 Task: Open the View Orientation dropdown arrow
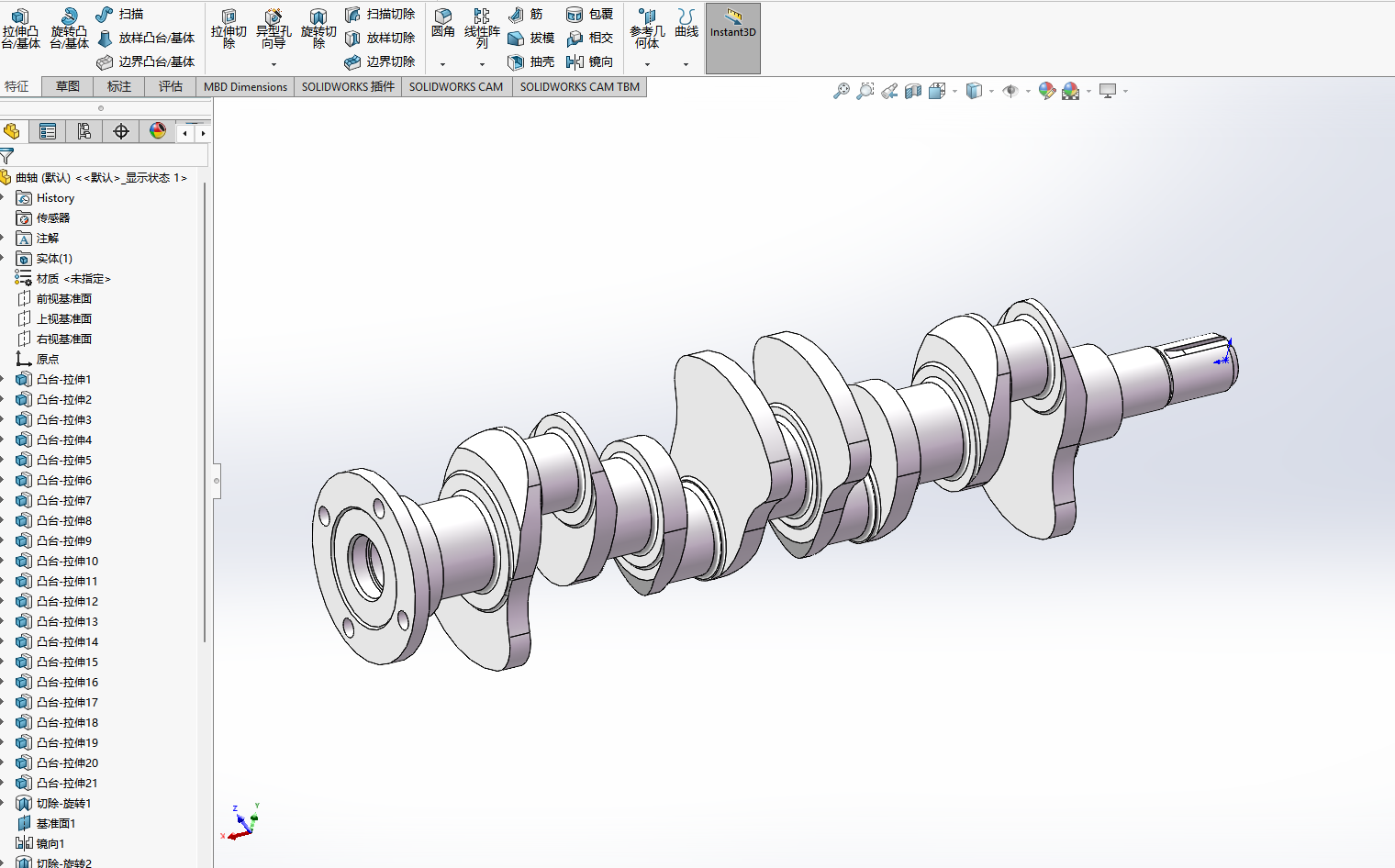tap(955, 91)
